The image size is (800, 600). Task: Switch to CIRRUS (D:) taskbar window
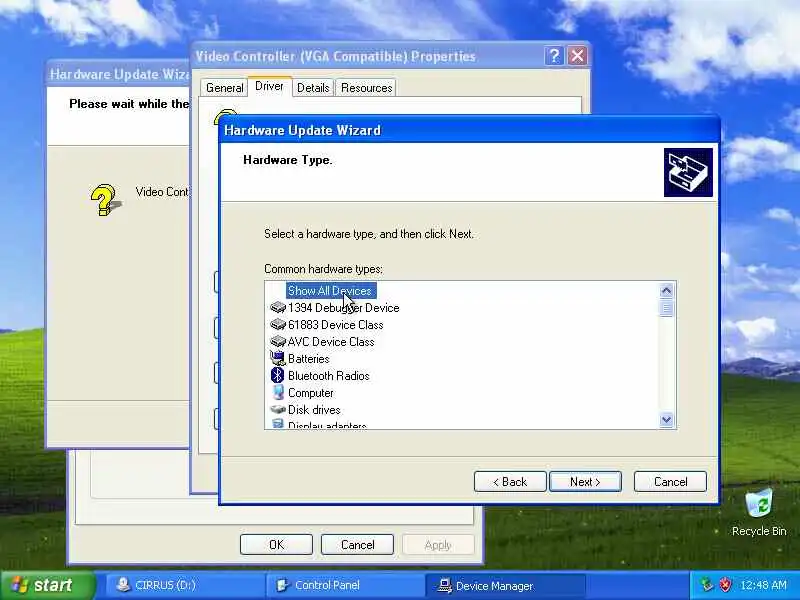coord(184,585)
